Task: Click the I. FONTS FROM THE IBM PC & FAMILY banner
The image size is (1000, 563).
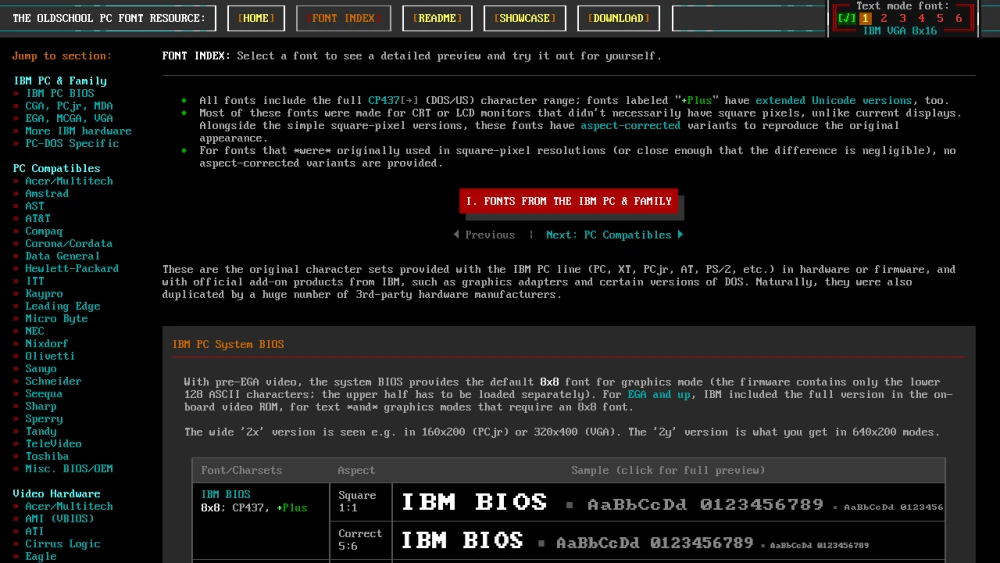Action: click(568, 201)
